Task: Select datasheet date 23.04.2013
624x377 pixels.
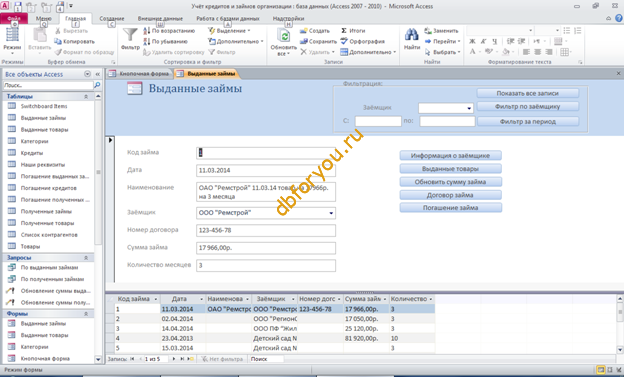Action: coord(183,338)
